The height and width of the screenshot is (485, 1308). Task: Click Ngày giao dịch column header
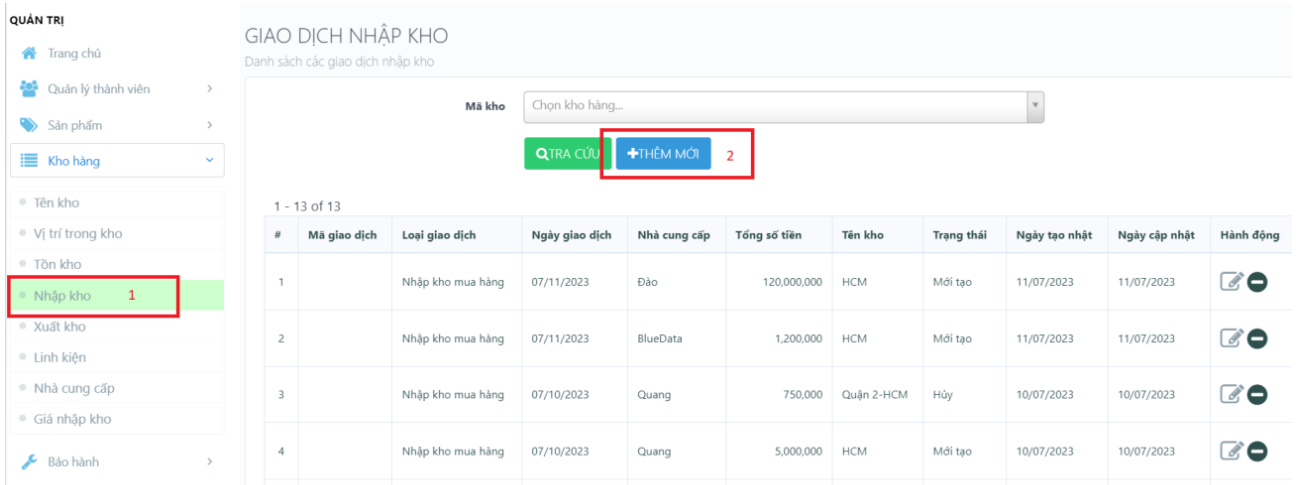click(571, 235)
